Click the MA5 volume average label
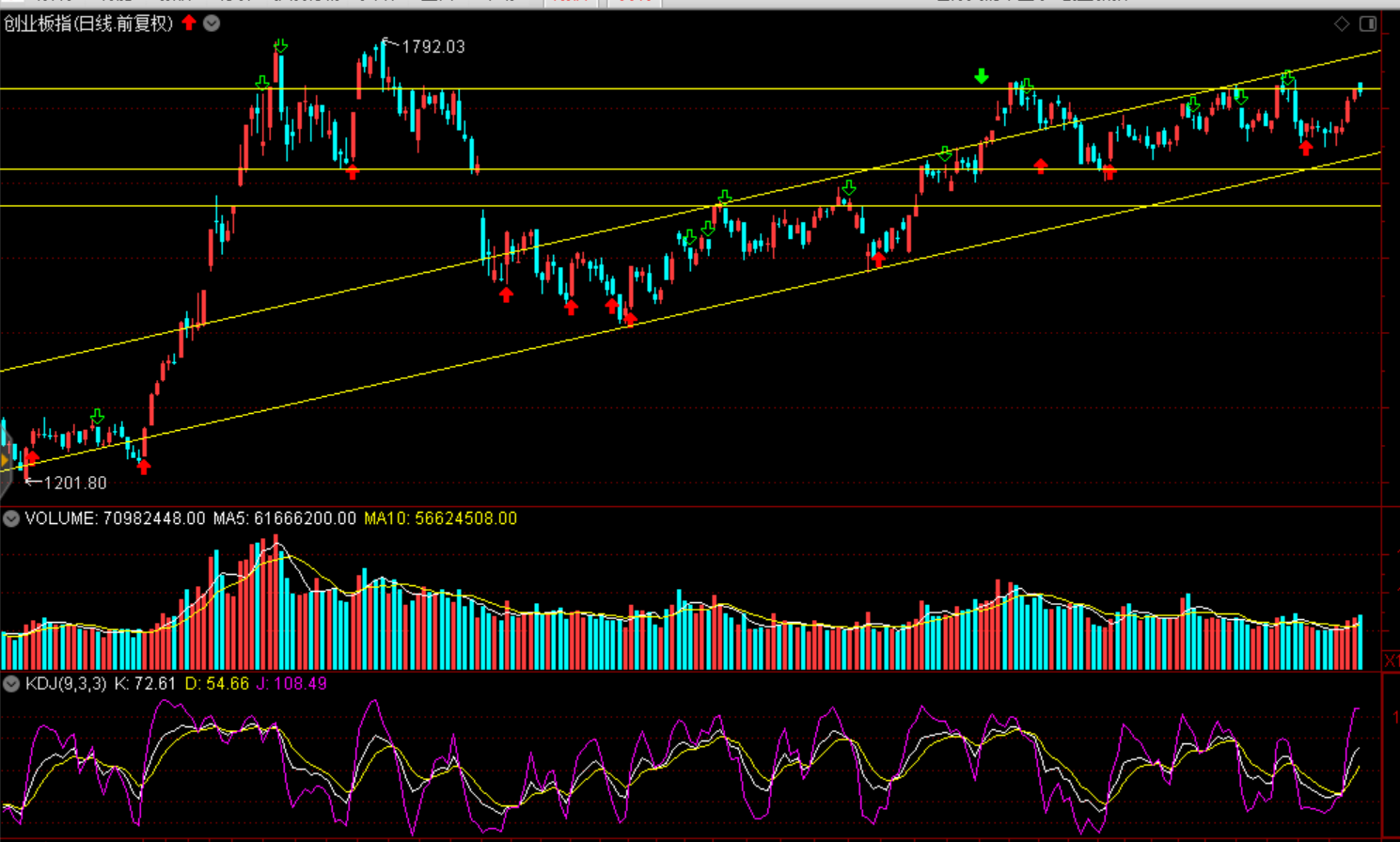 (x=284, y=518)
